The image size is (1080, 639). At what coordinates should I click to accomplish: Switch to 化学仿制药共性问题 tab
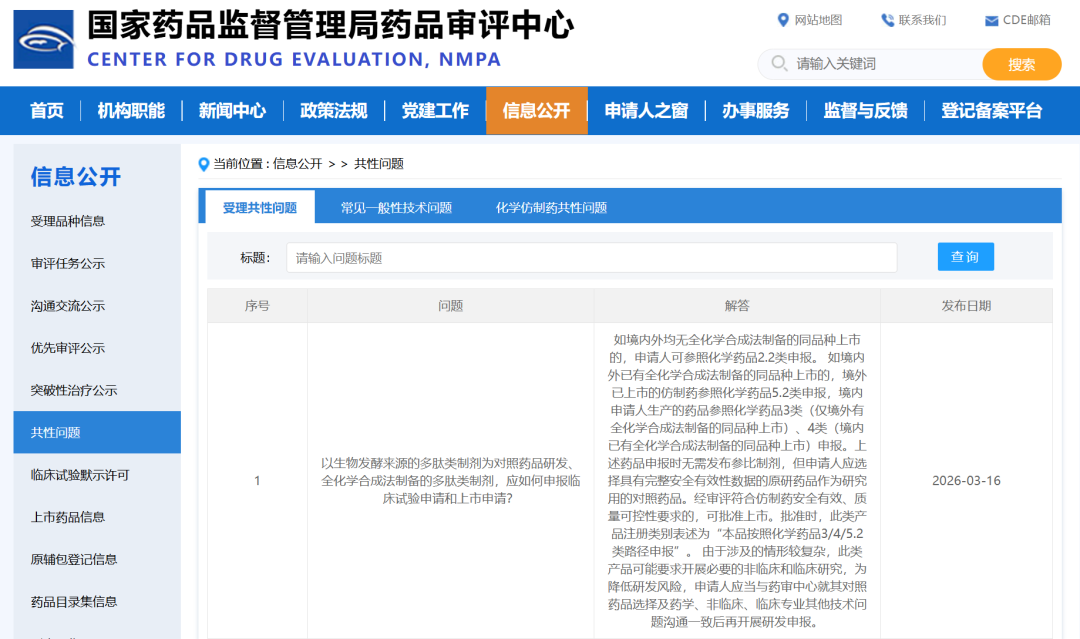(551, 208)
